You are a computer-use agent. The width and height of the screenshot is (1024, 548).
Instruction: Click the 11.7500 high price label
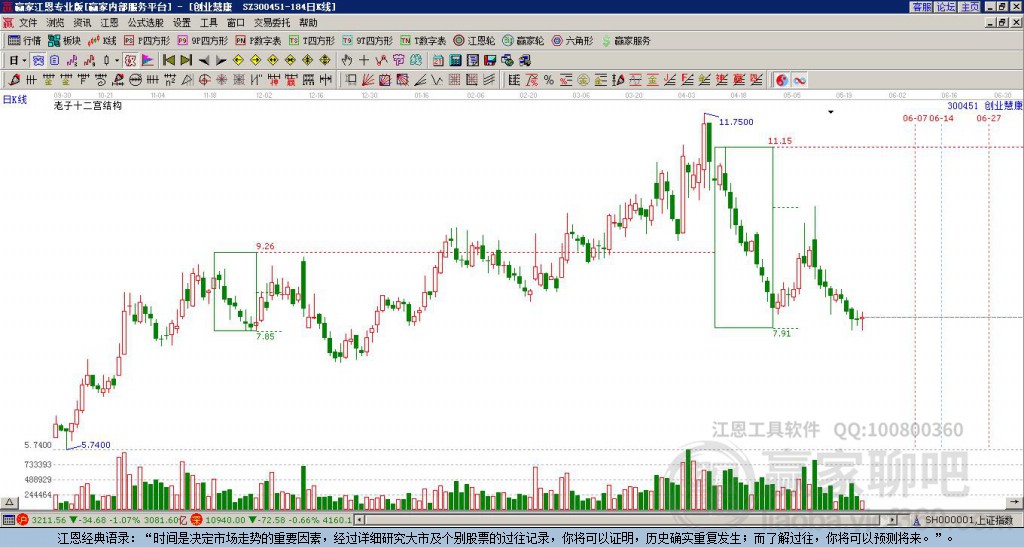pyautogui.click(x=736, y=122)
